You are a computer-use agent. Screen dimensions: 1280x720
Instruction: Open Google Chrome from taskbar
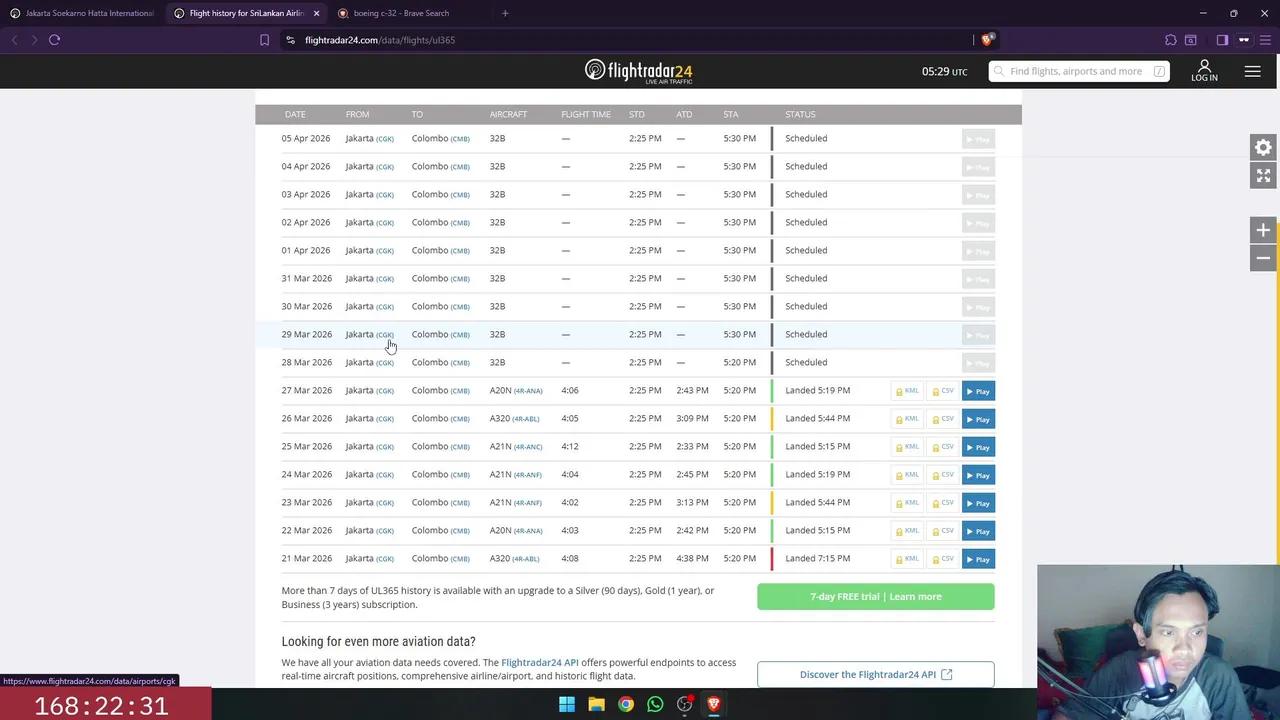pos(625,704)
